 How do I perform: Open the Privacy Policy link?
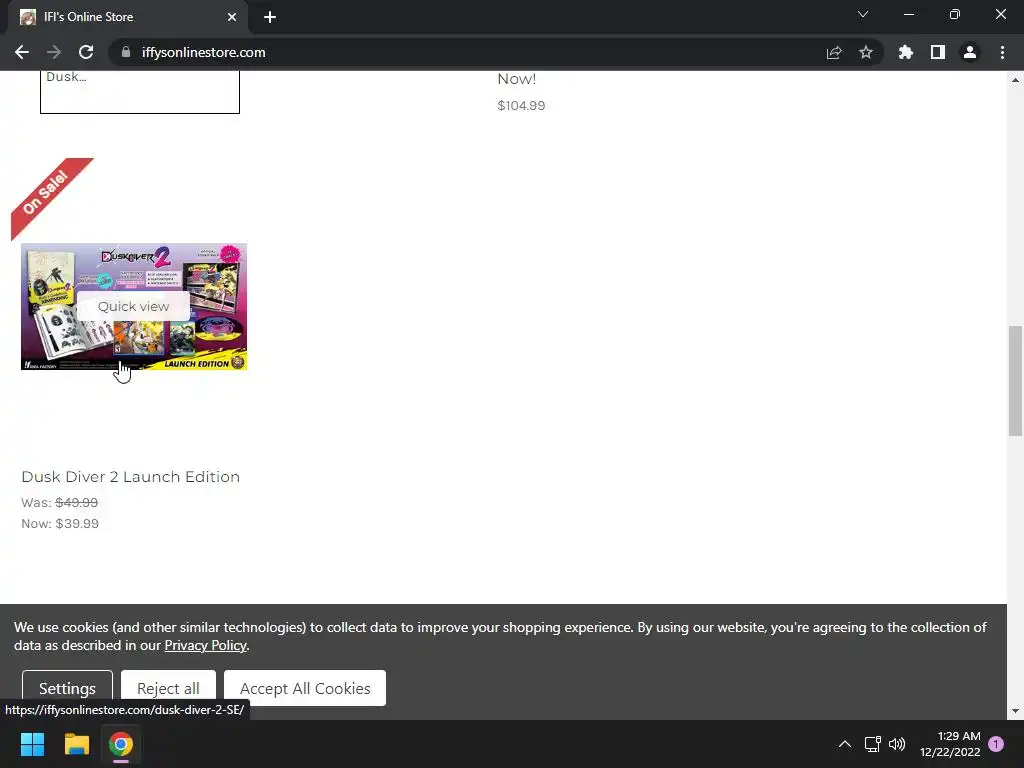click(x=205, y=645)
